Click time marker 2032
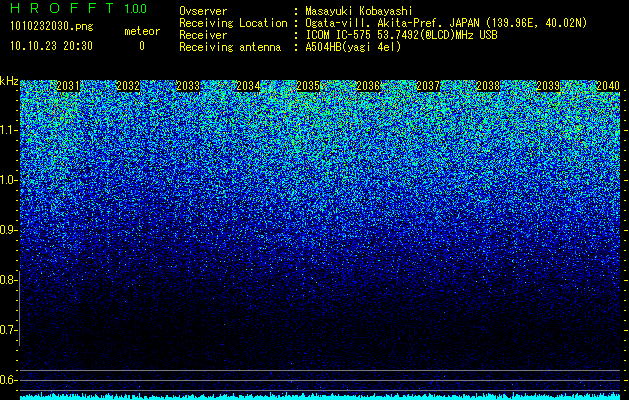 coord(128,86)
